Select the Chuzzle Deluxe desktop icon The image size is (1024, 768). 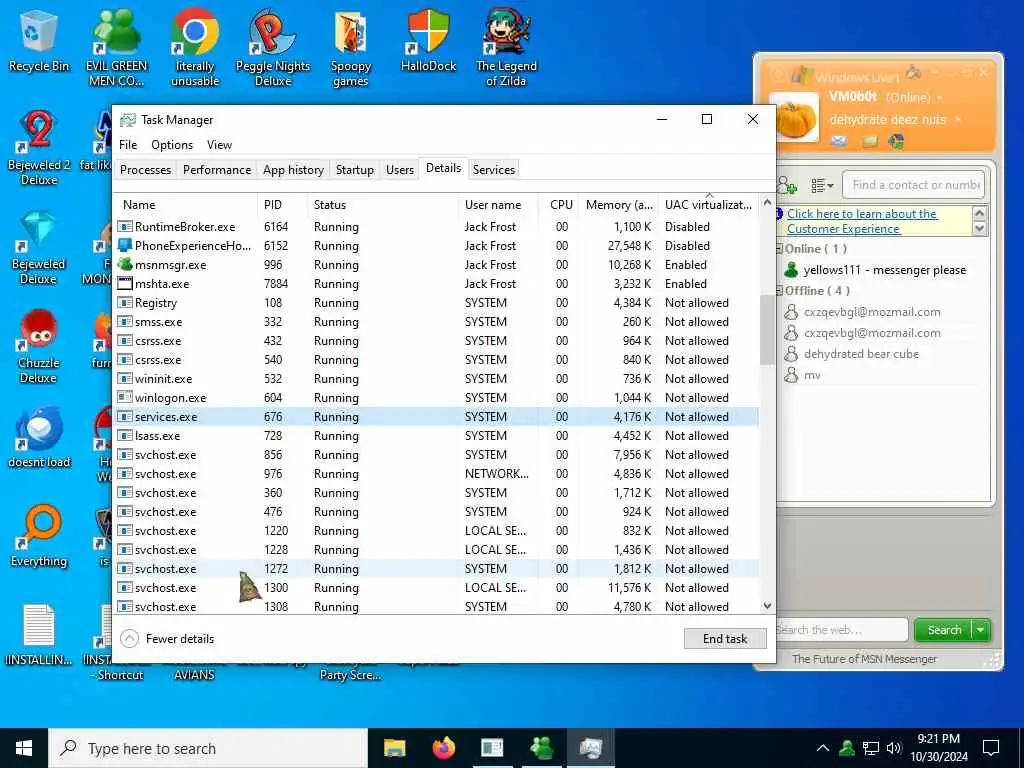click(x=39, y=346)
